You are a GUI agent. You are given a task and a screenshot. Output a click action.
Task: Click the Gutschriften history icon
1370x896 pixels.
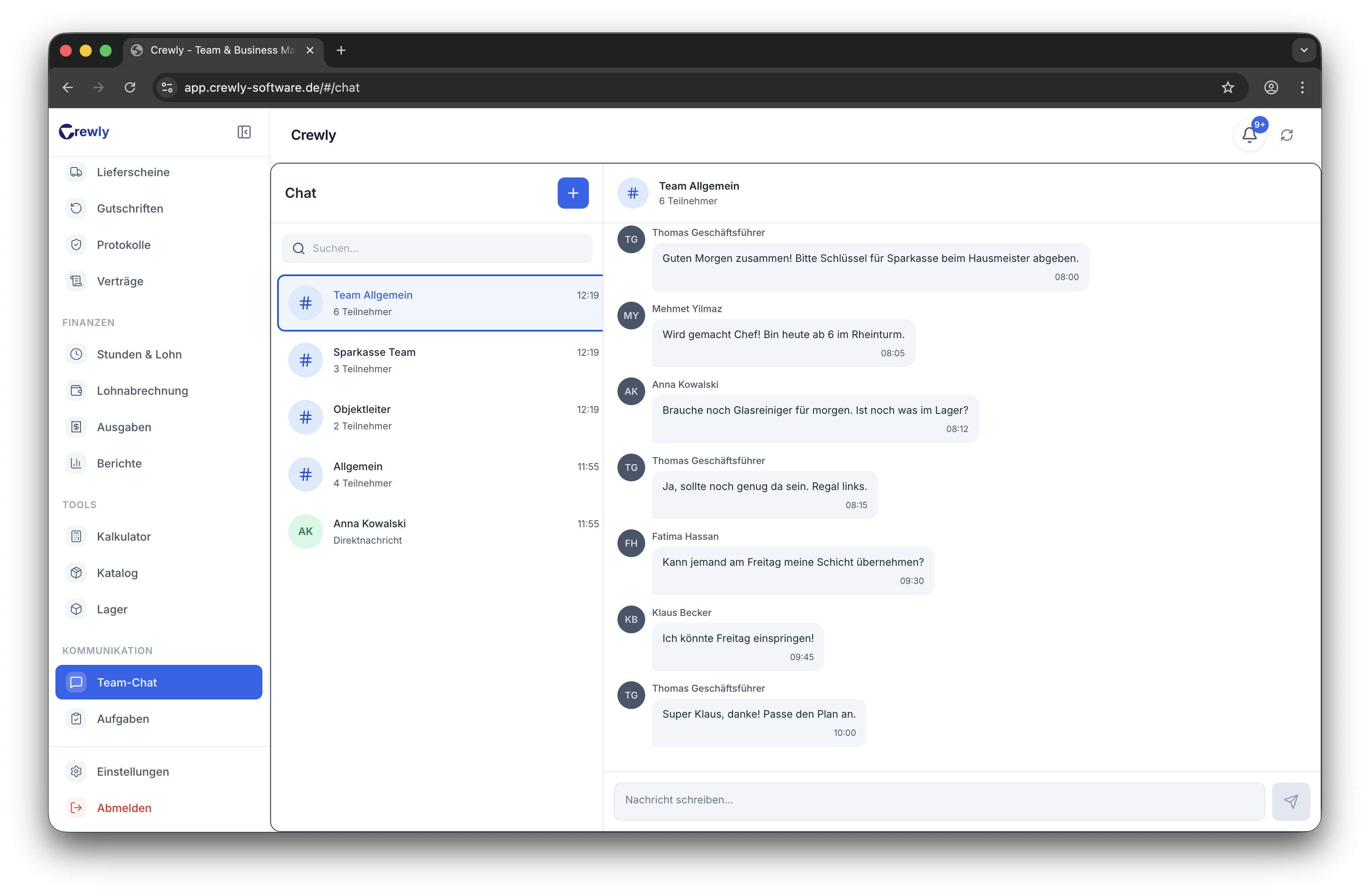pyautogui.click(x=77, y=208)
